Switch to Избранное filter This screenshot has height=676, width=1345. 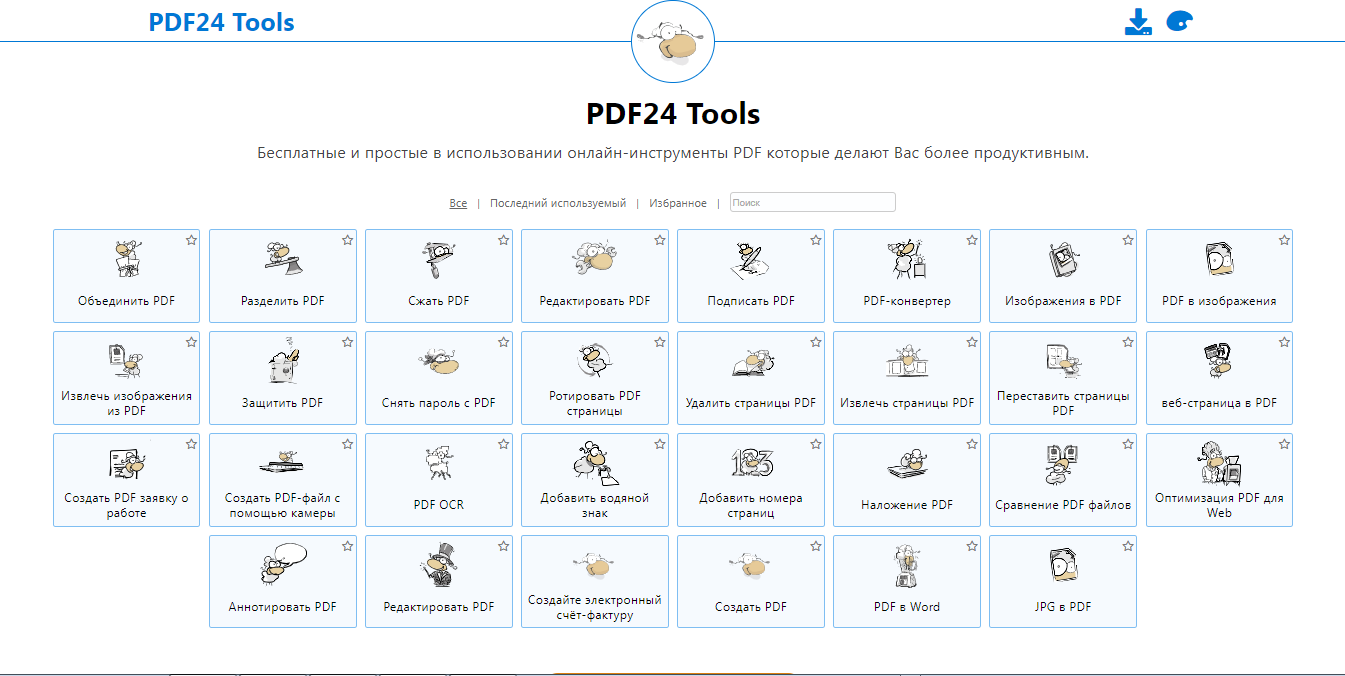(x=678, y=203)
